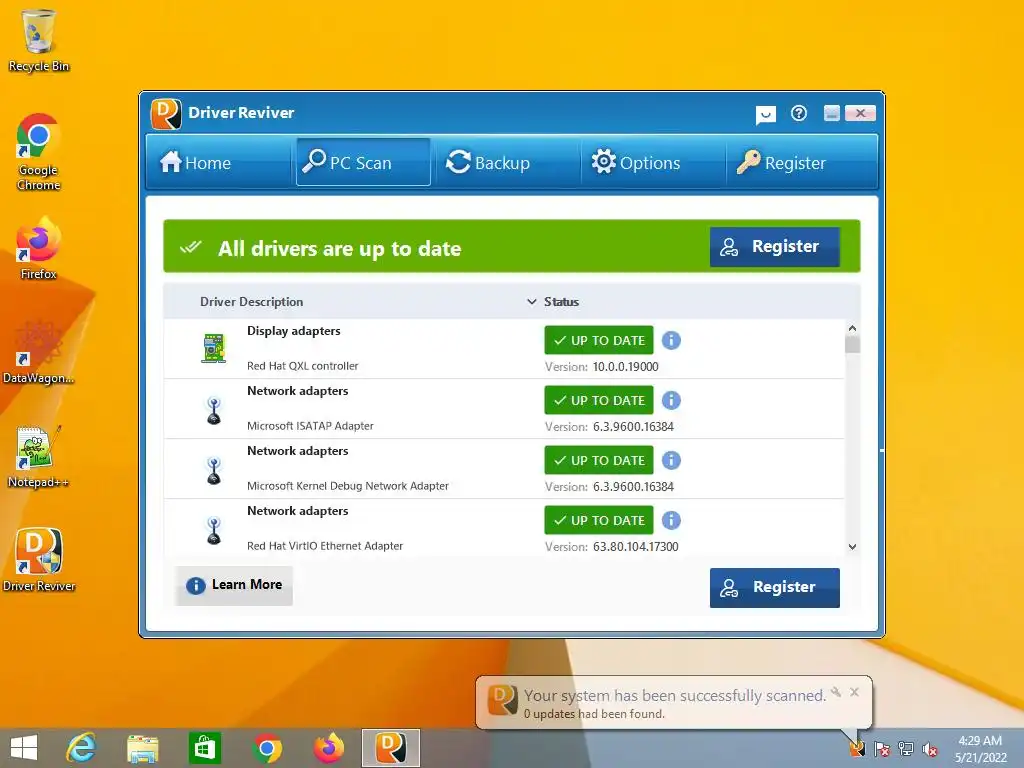
Task: Click the network icon for Kernel Debug Network Adapter
Action: [x=214, y=471]
